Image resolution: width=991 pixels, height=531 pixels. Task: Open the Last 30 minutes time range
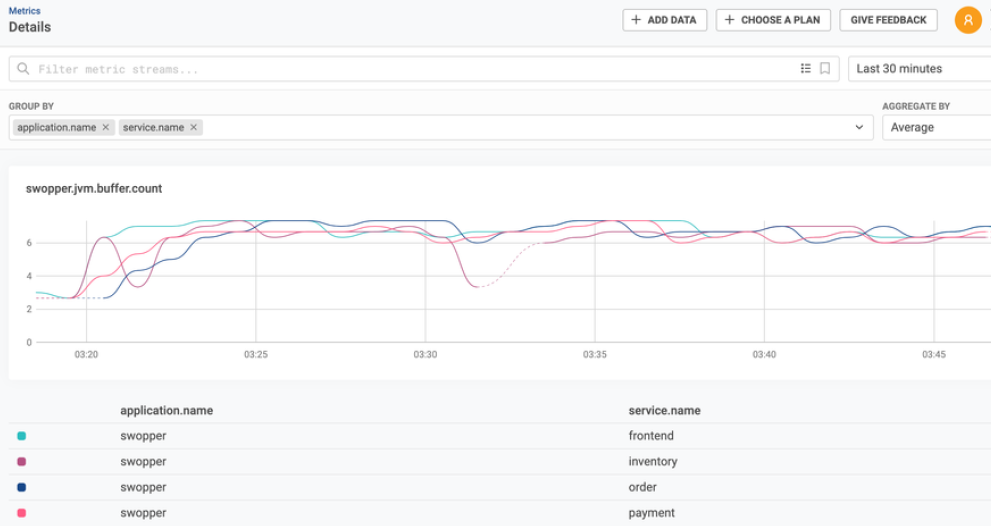pos(918,69)
